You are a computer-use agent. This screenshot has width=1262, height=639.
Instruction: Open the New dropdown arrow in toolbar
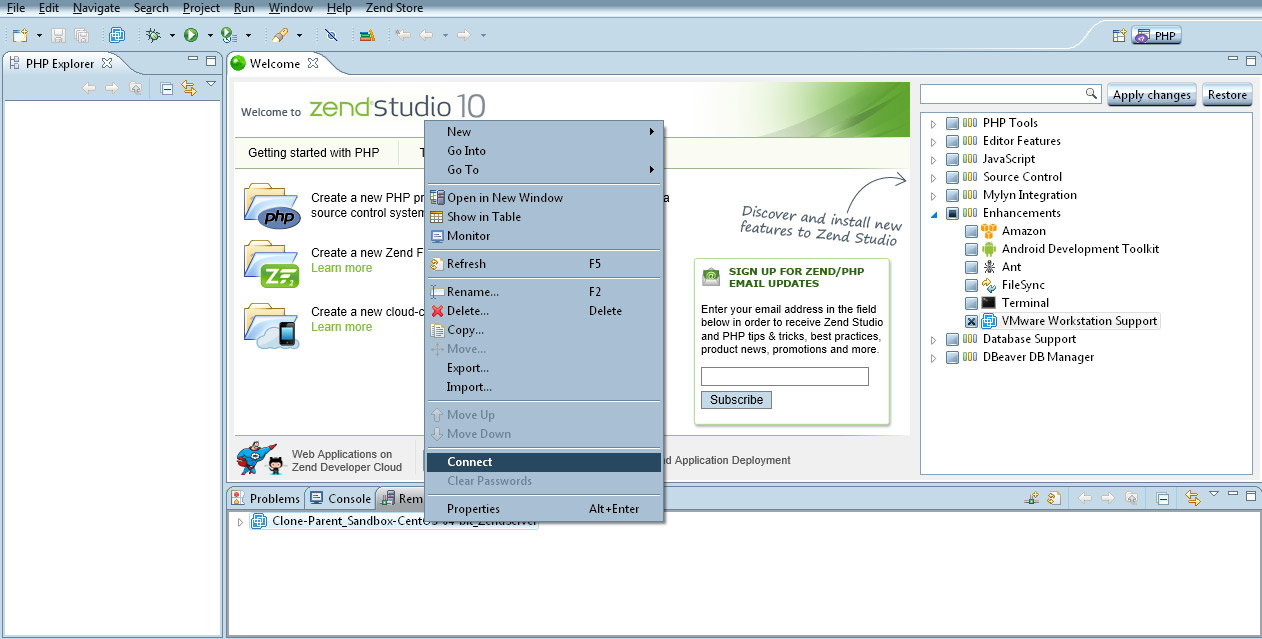coord(39,35)
